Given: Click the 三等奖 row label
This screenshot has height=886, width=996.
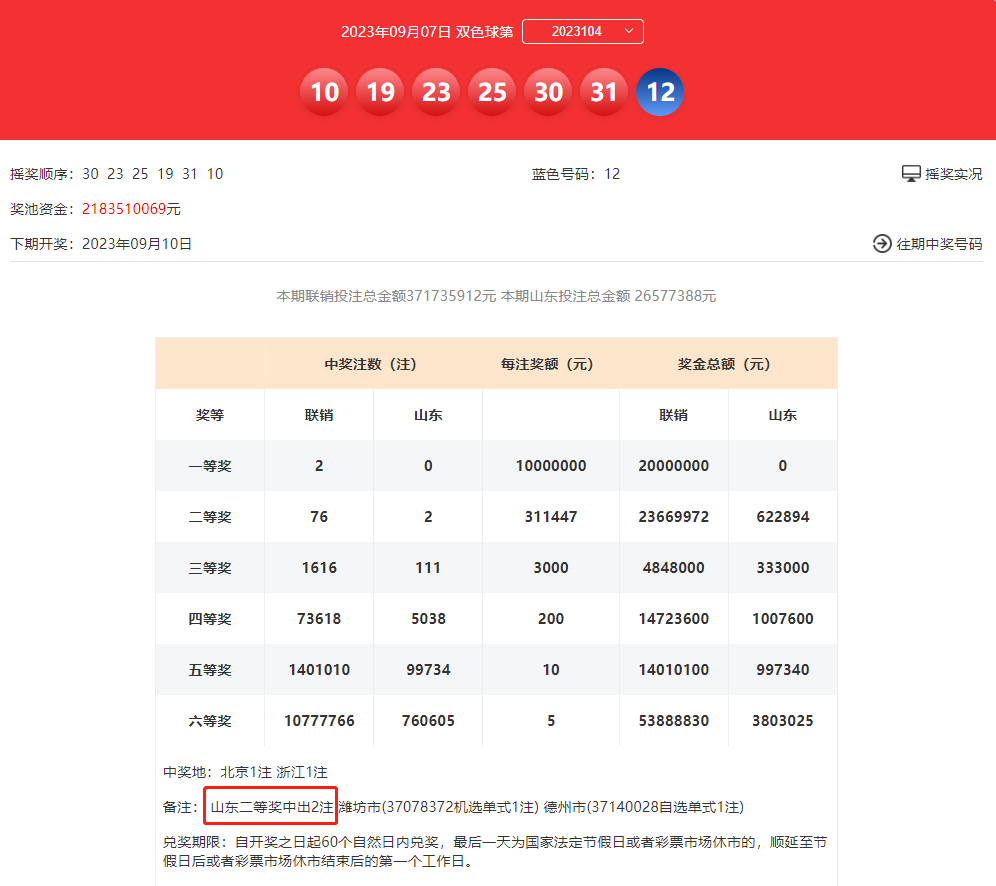Looking at the screenshot, I should click(210, 568).
